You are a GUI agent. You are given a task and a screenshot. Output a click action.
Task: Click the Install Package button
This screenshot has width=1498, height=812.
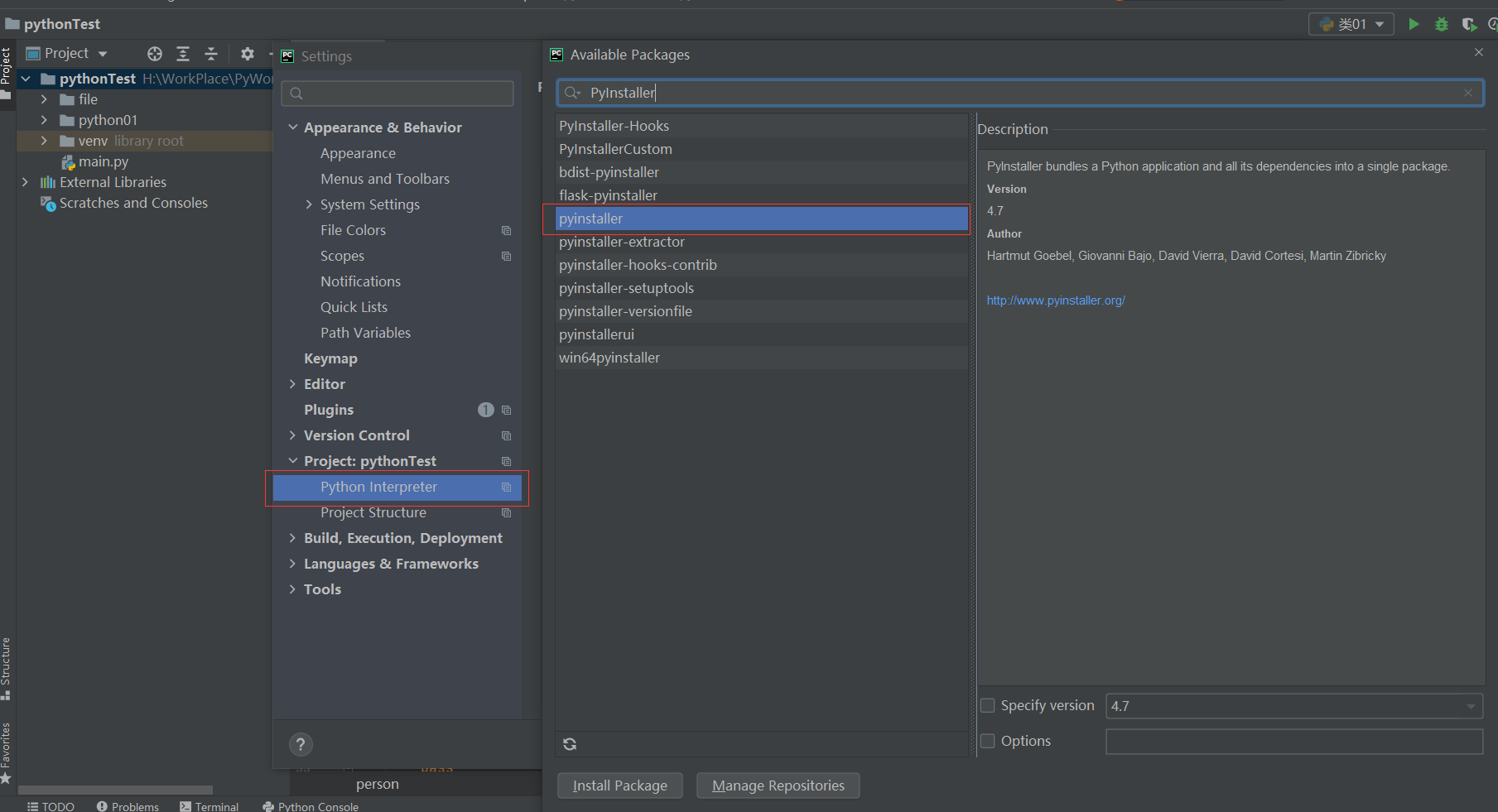pyautogui.click(x=620, y=786)
